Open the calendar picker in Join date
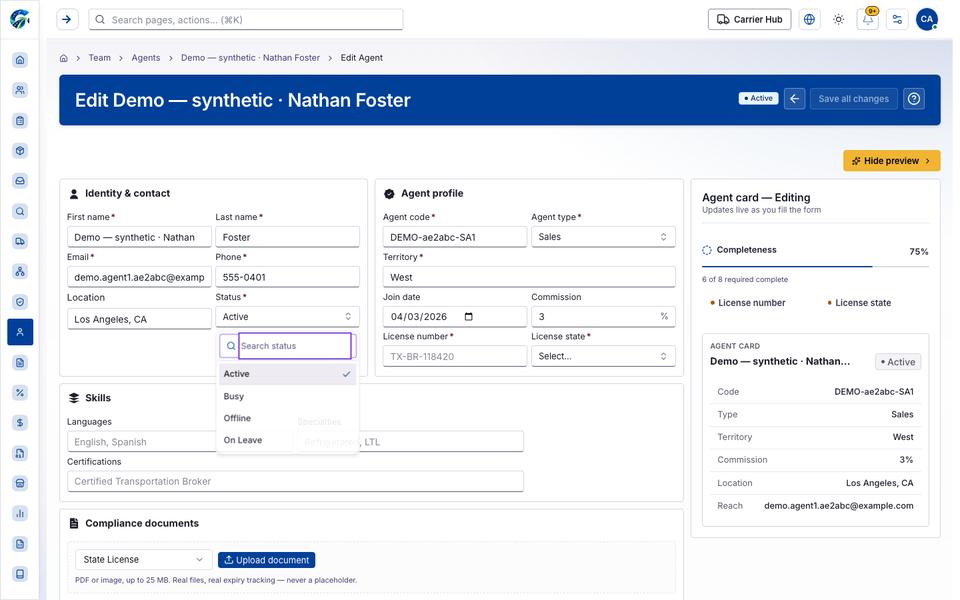 pos(469,317)
